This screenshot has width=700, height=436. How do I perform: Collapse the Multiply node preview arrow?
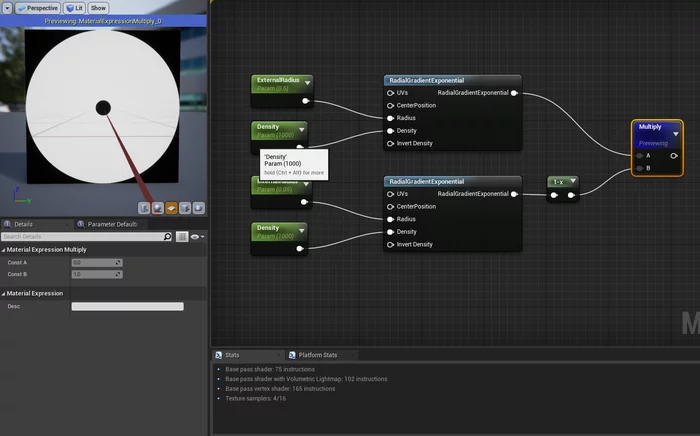tap(676, 134)
